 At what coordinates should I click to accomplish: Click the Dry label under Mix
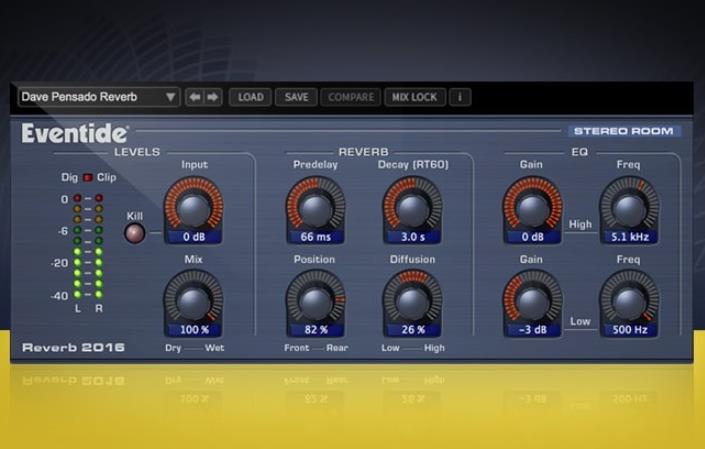coord(173,348)
